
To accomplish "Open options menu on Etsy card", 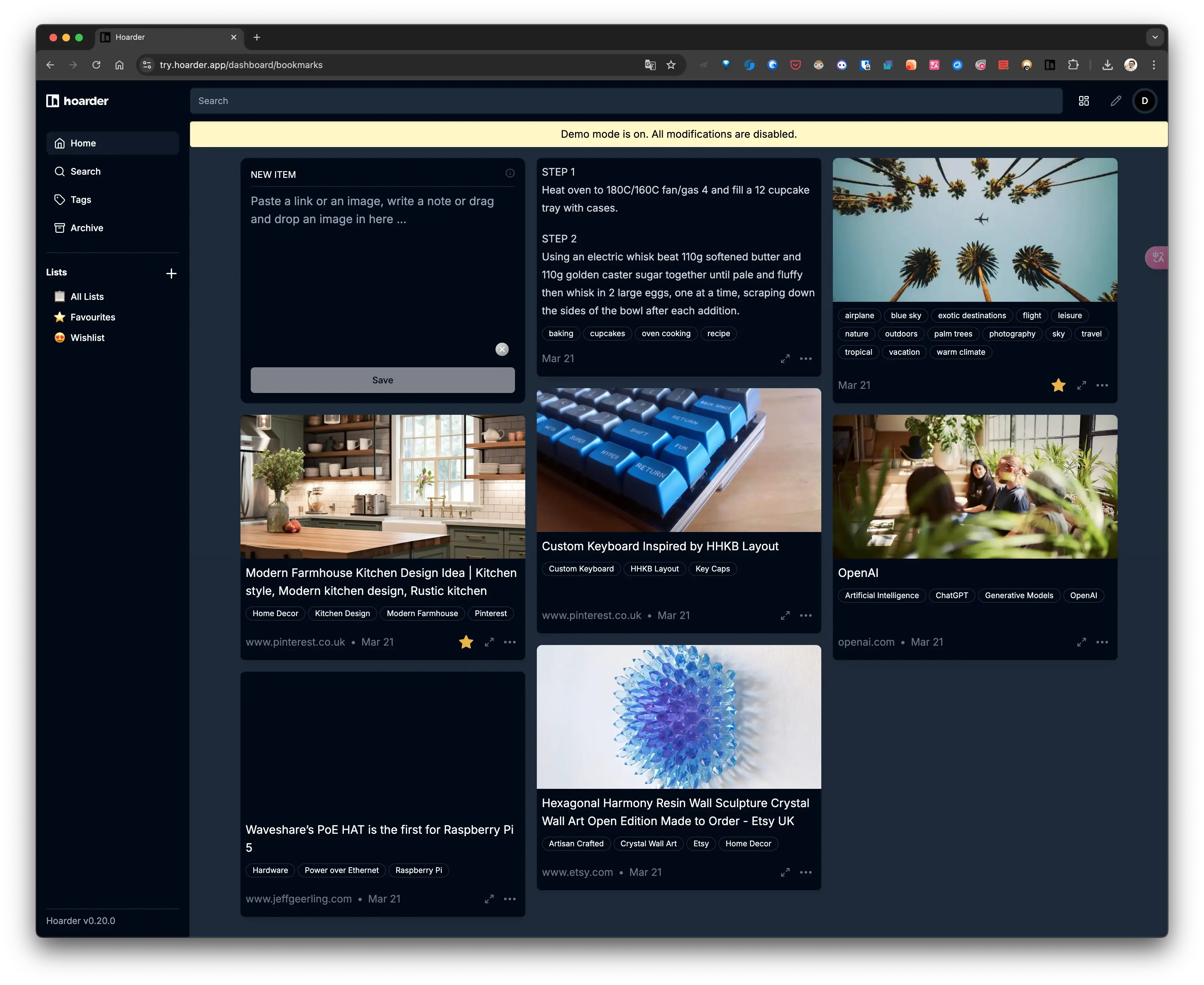I will click(806, 873).
